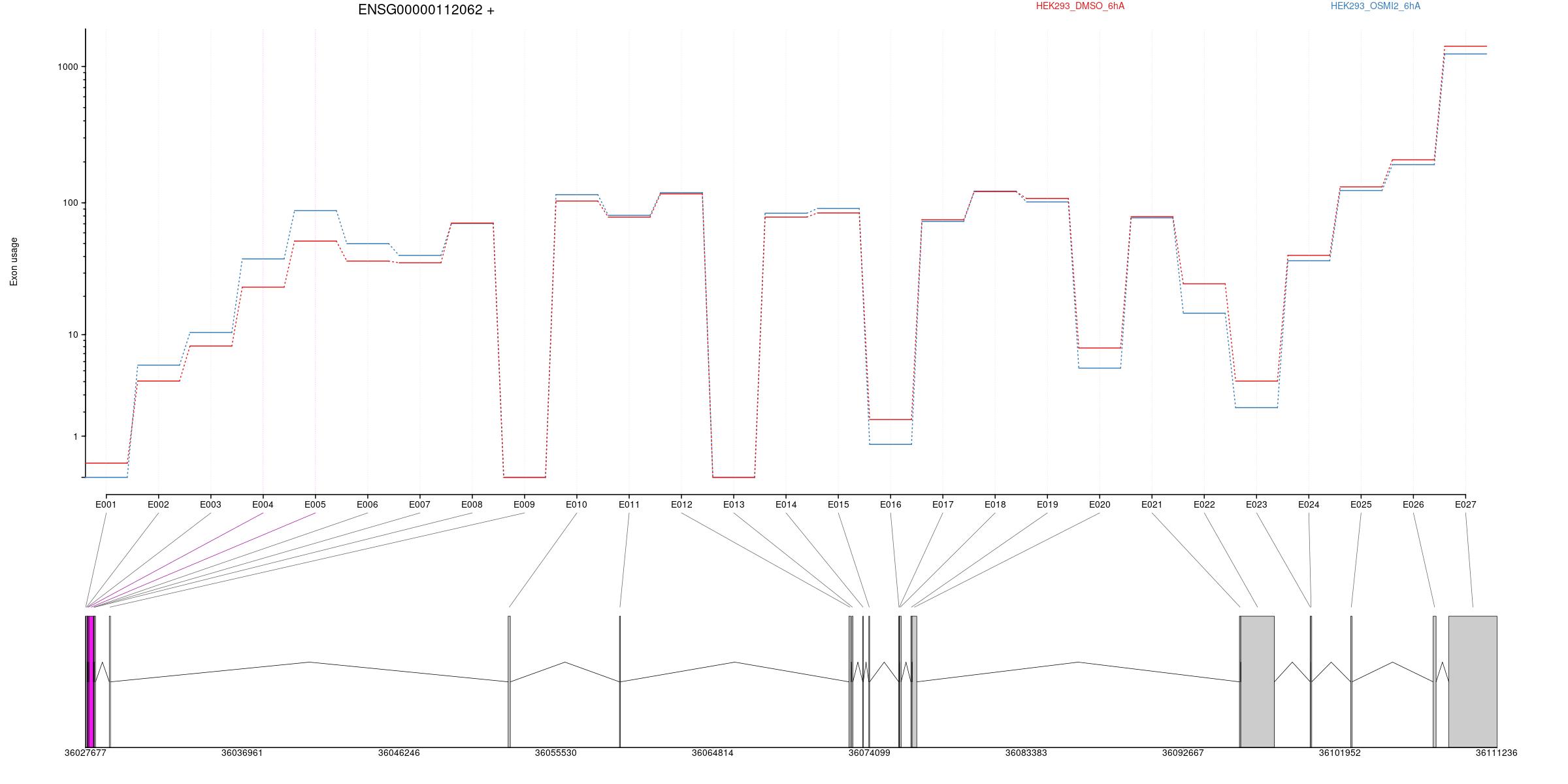This screenshot has width=1568, height=784.
Task: Click exon label E001
Action: (x=106, y=504)
